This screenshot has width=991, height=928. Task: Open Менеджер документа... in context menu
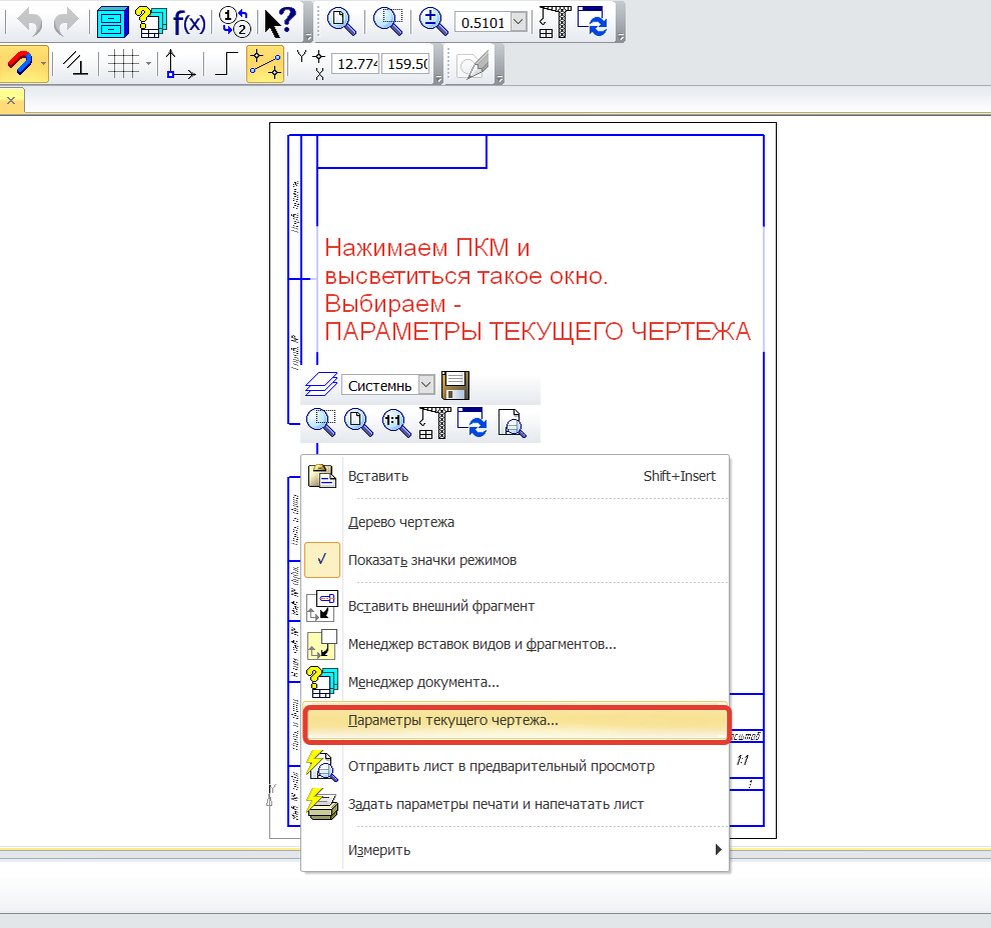[515, 682]
